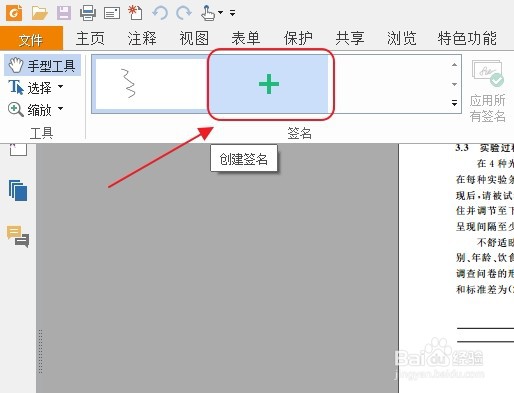Image resolution: width=514 pixels, height=393 pixels.
Task: Print the document using printer icon
Action: pos(88,13)
